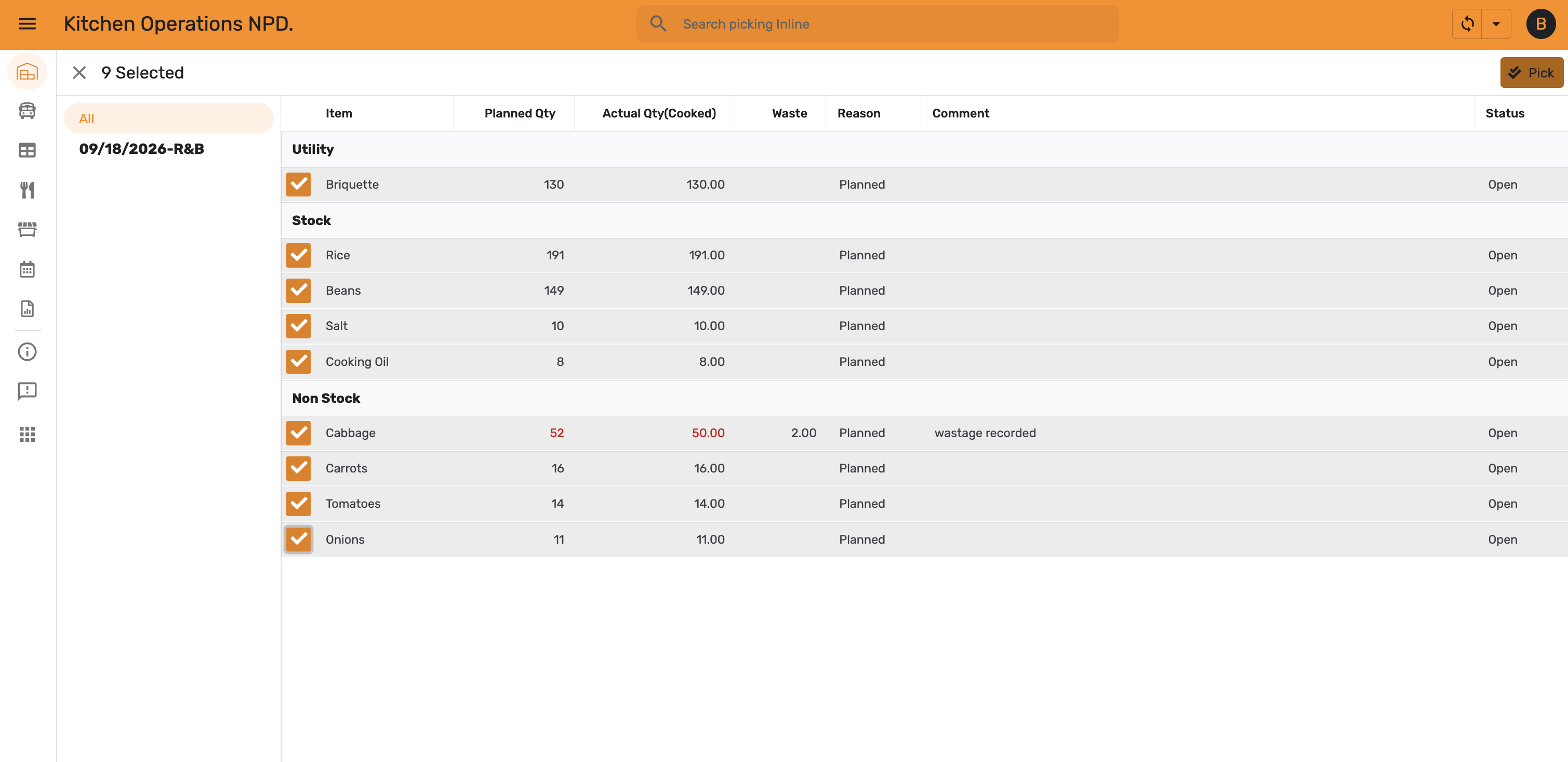Uncheck the Cabbage row checkbox
This screenshot has height=762, width=1568.
298,433
